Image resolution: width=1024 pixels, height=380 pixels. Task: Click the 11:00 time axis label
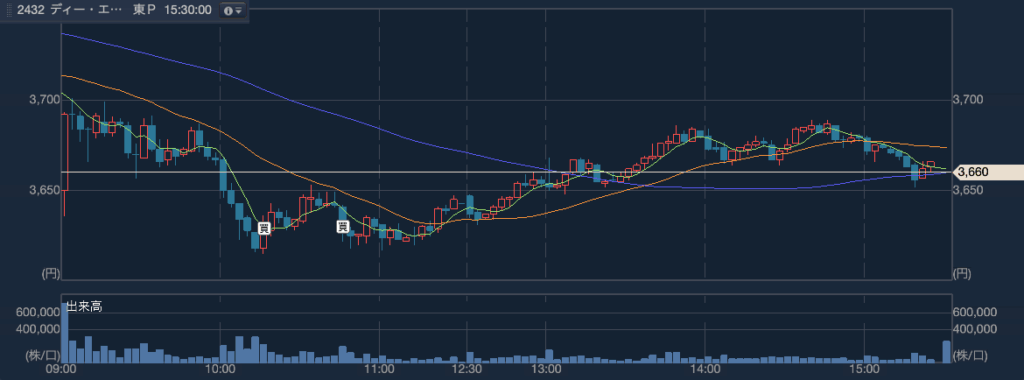[x=379, y=370]
